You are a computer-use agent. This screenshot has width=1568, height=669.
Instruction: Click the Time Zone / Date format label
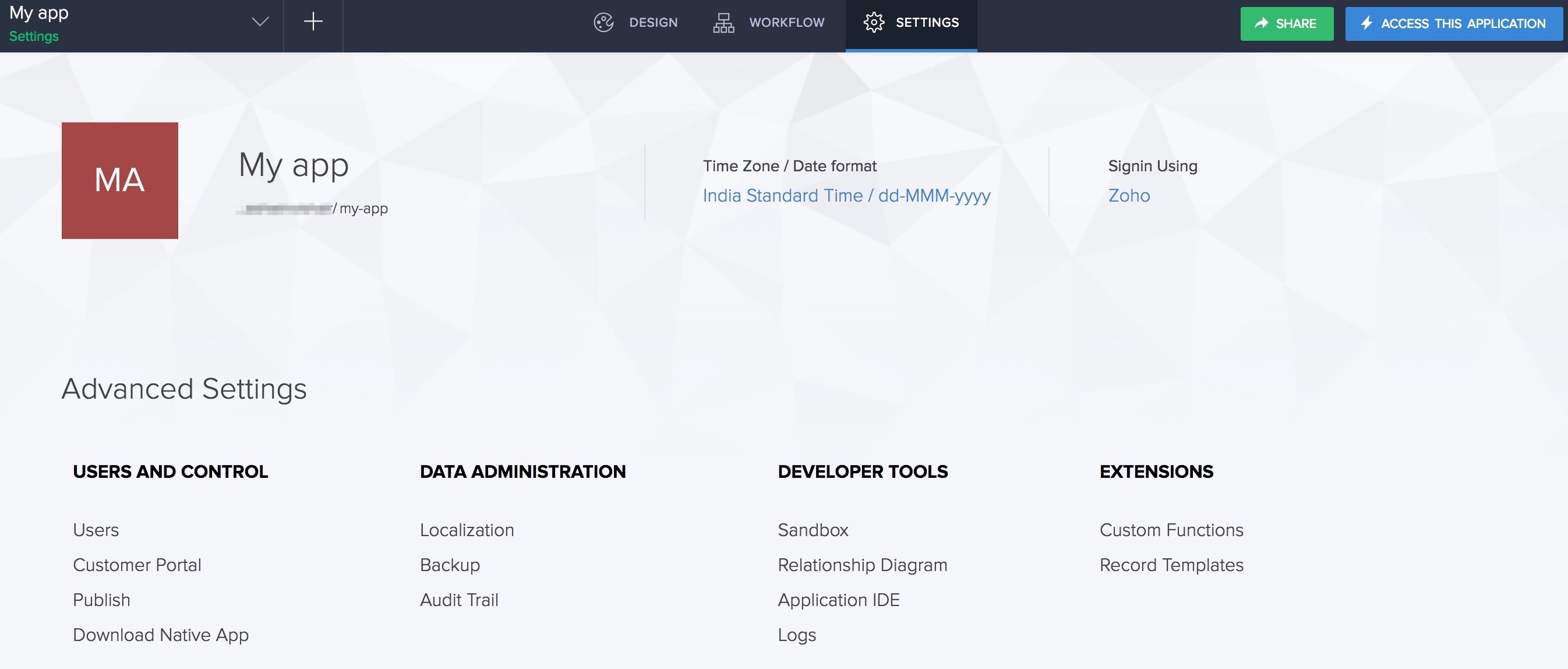[789, 166]
